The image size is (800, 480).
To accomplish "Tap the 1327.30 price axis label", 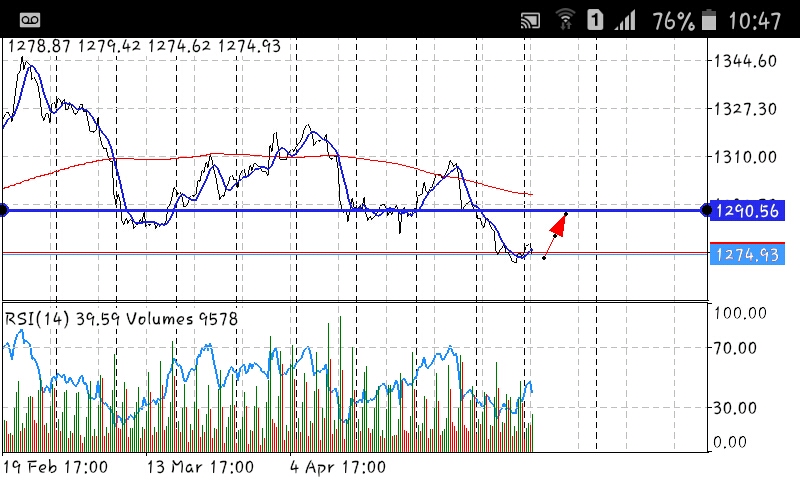I will point(745,109).
